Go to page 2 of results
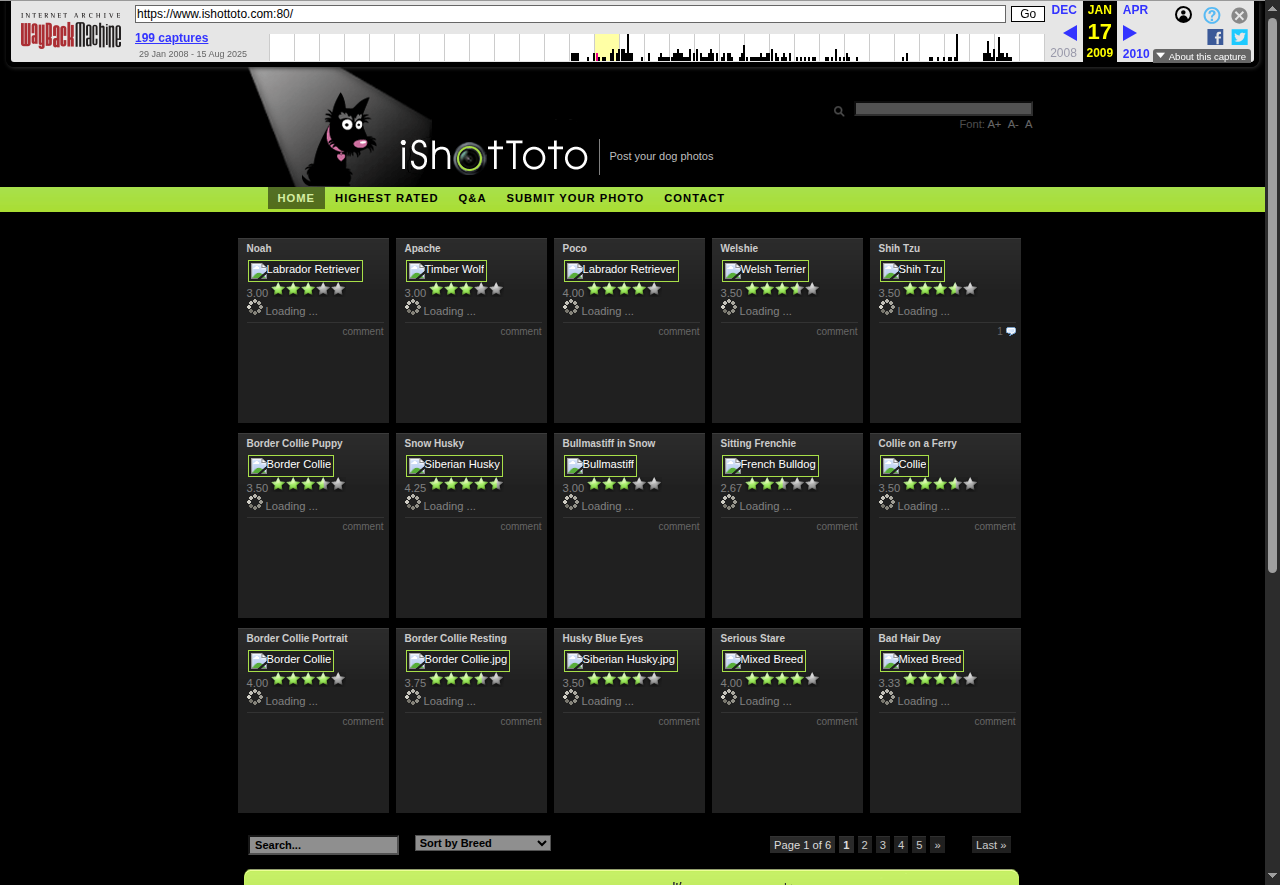The image size is (1280, 885). tap(865, 845)
